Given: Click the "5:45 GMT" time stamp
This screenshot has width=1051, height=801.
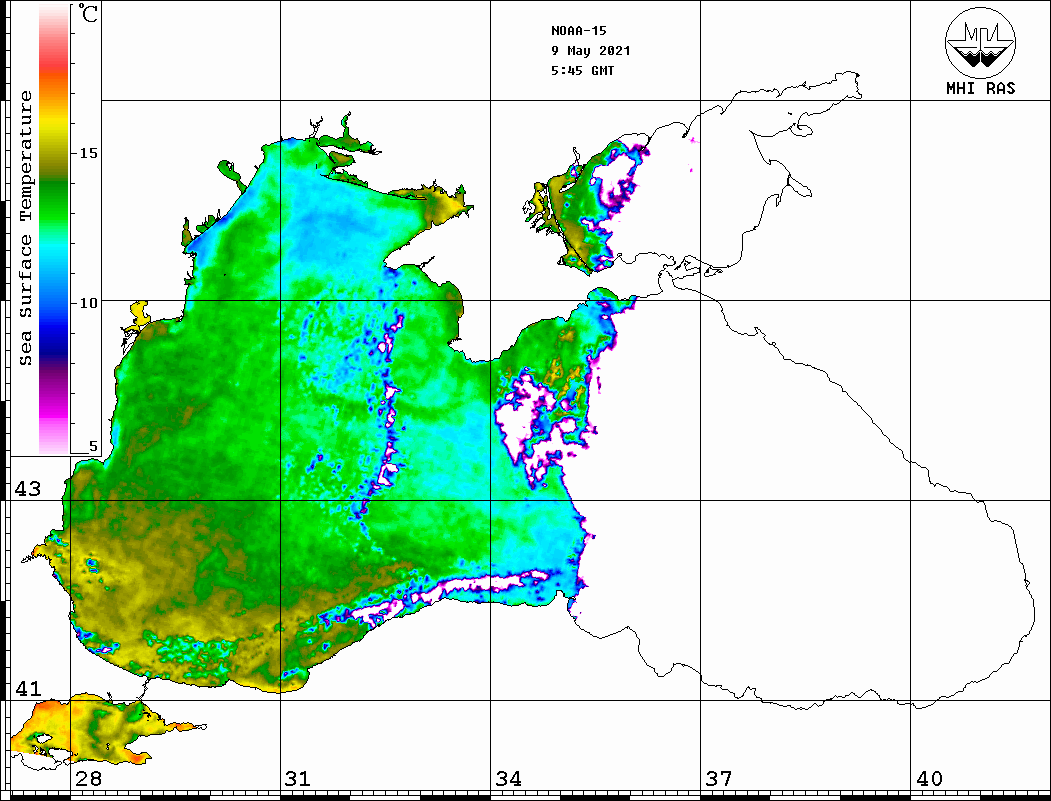Looking at the screenshot, I should tap(583, 71).
